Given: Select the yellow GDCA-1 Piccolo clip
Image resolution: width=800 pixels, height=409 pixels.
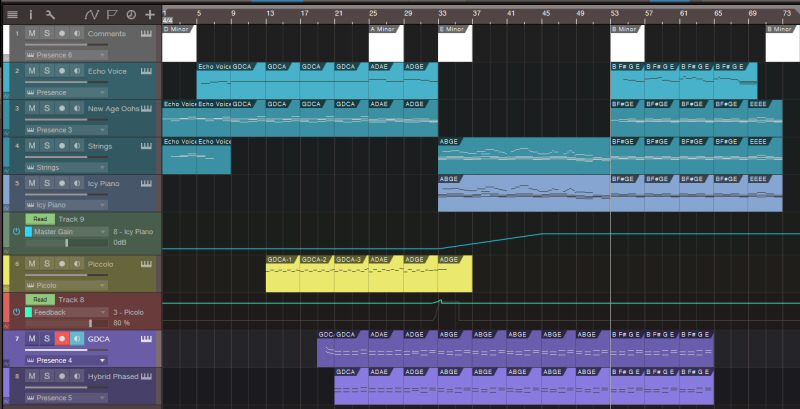Looking at the screenshot, I should [x=283, y=274].
